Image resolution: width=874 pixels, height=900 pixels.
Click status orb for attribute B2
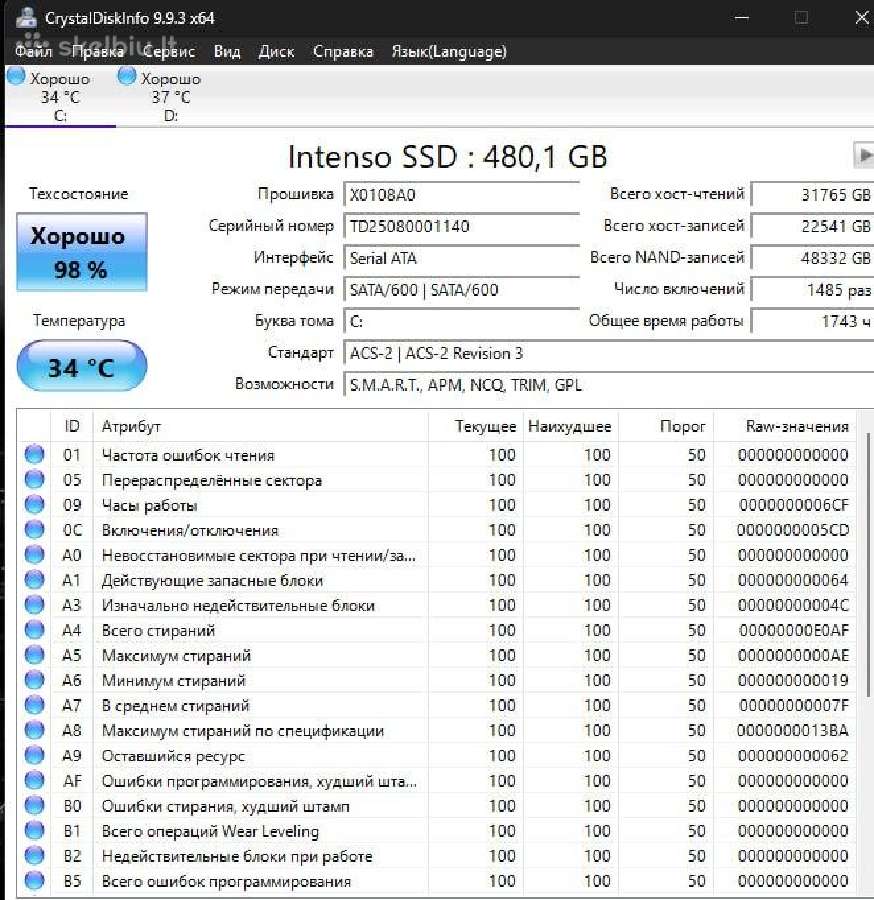pyautogui.click(x=34, y=856)
